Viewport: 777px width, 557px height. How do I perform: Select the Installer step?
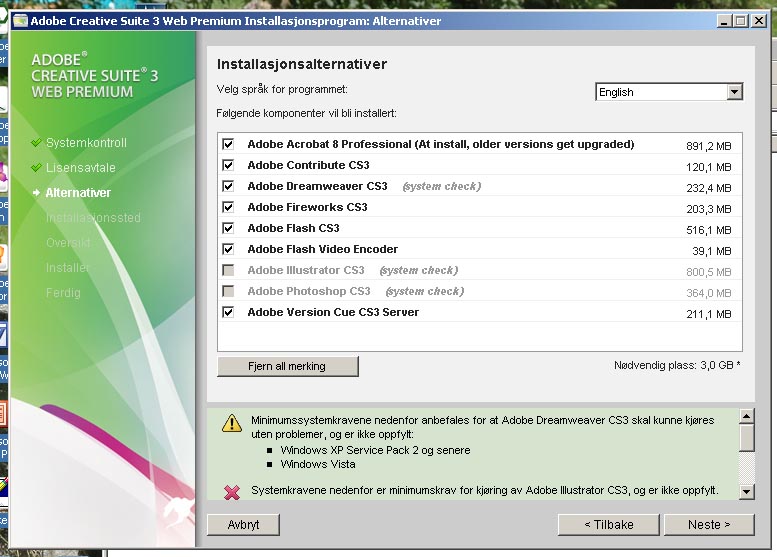67,268
